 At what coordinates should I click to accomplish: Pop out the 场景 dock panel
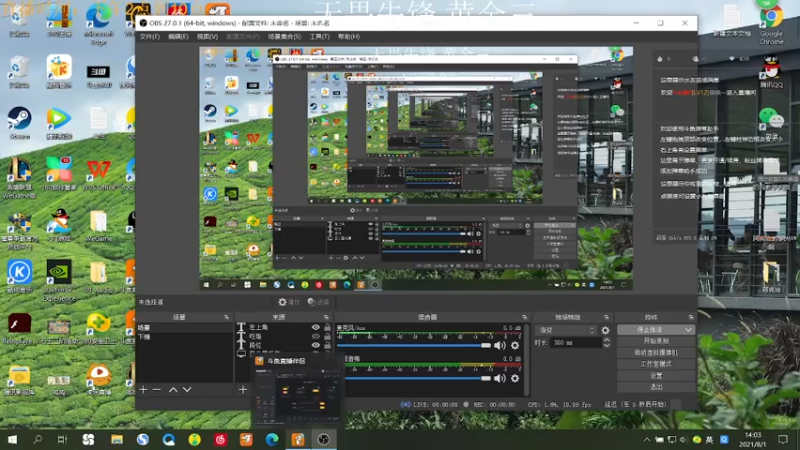point(226,317)
